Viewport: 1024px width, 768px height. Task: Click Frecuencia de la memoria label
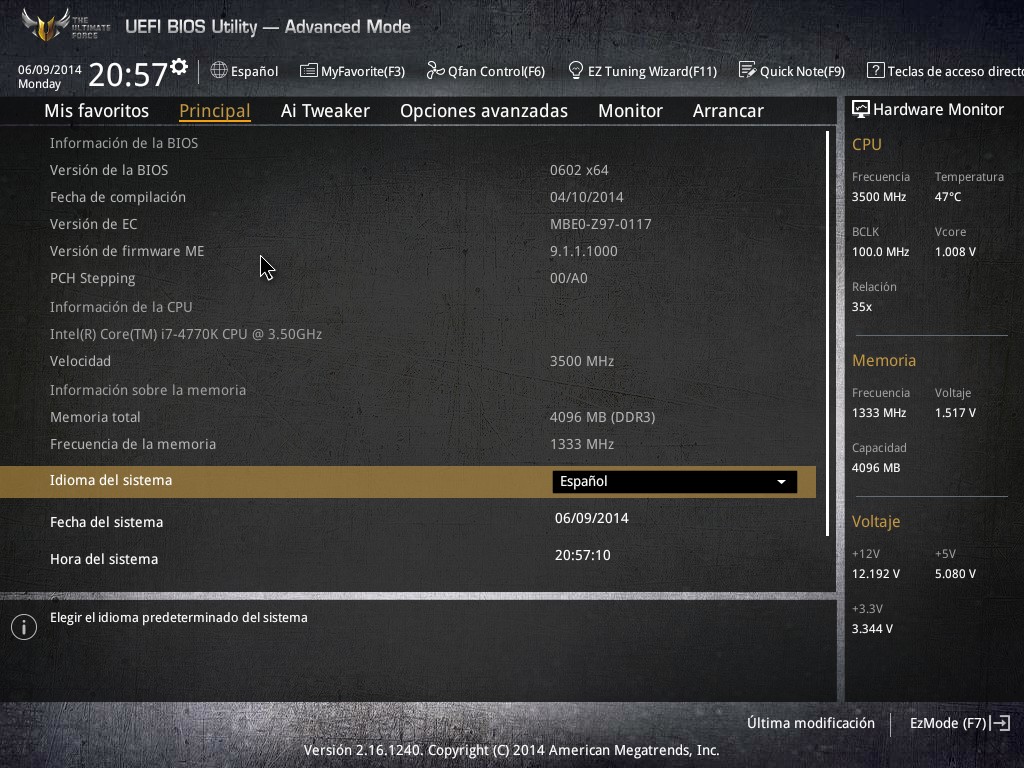pyautogui.click(x=133, y=444)
